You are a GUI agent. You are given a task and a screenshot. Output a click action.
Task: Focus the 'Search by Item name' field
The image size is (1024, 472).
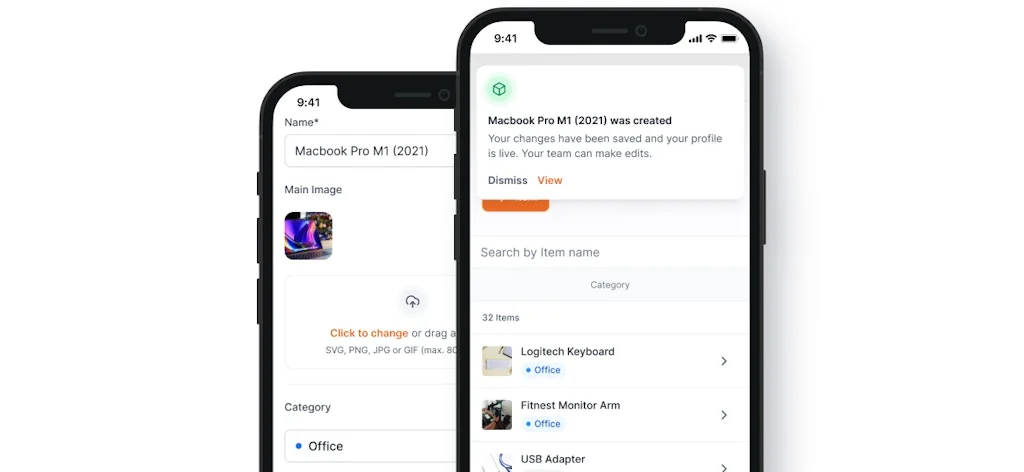click(610, 252)
